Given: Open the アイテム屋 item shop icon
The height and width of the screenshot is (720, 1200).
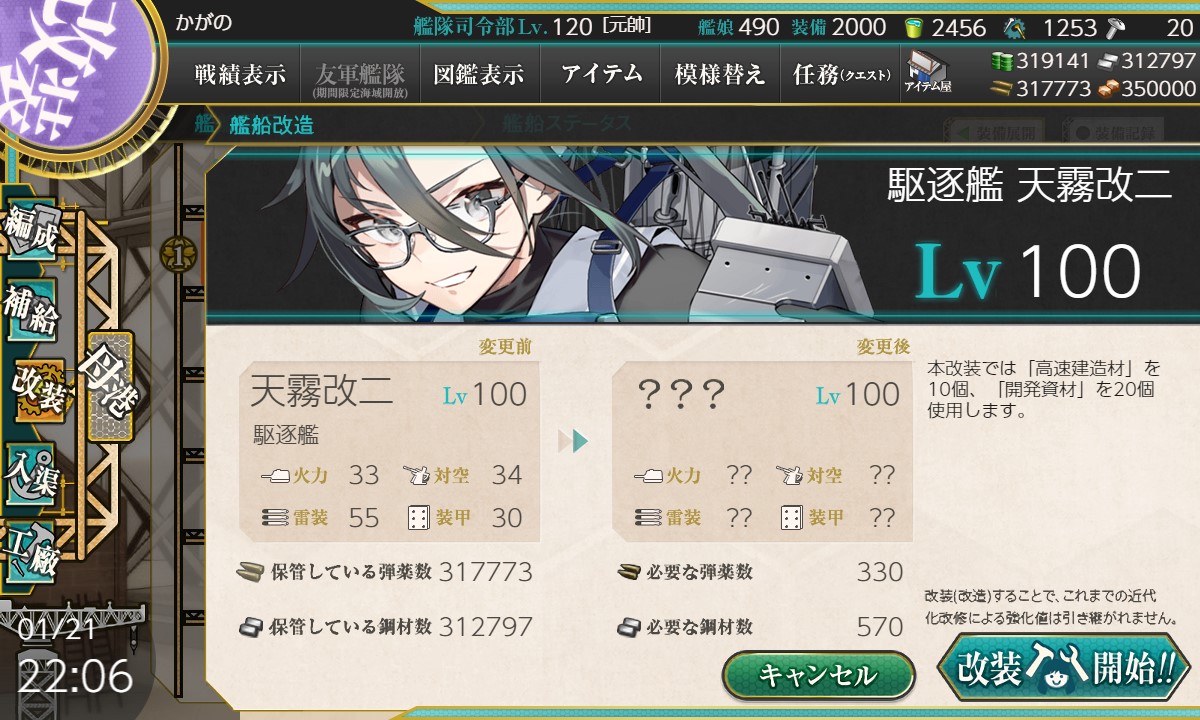Looking at the screenshot, I should (x=927, y=73).
